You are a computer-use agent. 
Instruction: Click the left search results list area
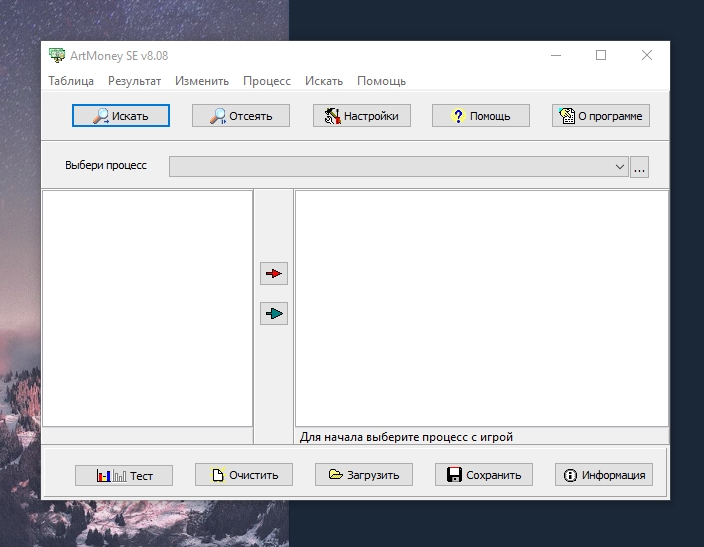pos(147,309)
